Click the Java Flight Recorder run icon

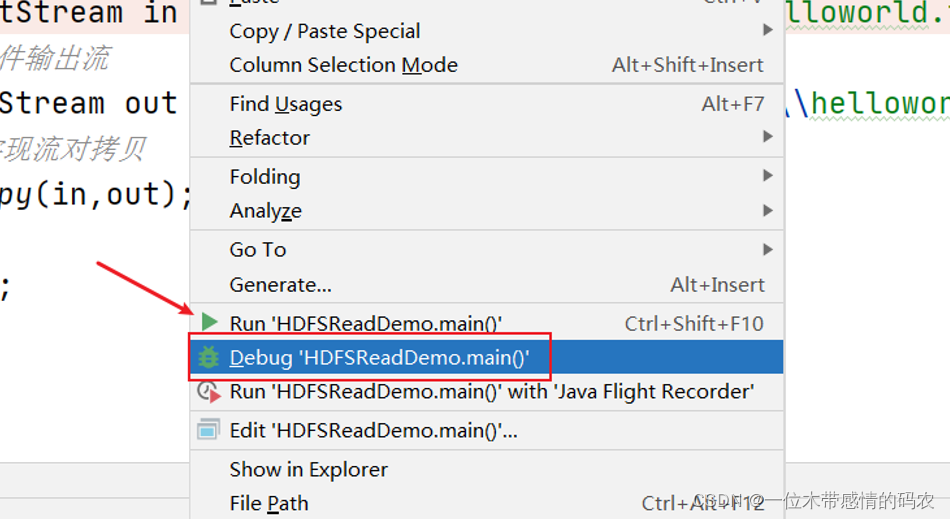(x=209, y=392)
